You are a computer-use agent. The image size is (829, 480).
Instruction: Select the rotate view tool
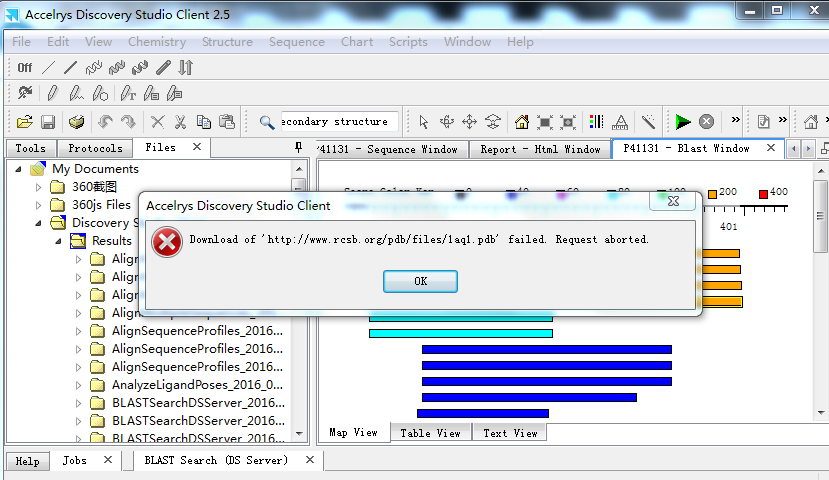point(447,122)
